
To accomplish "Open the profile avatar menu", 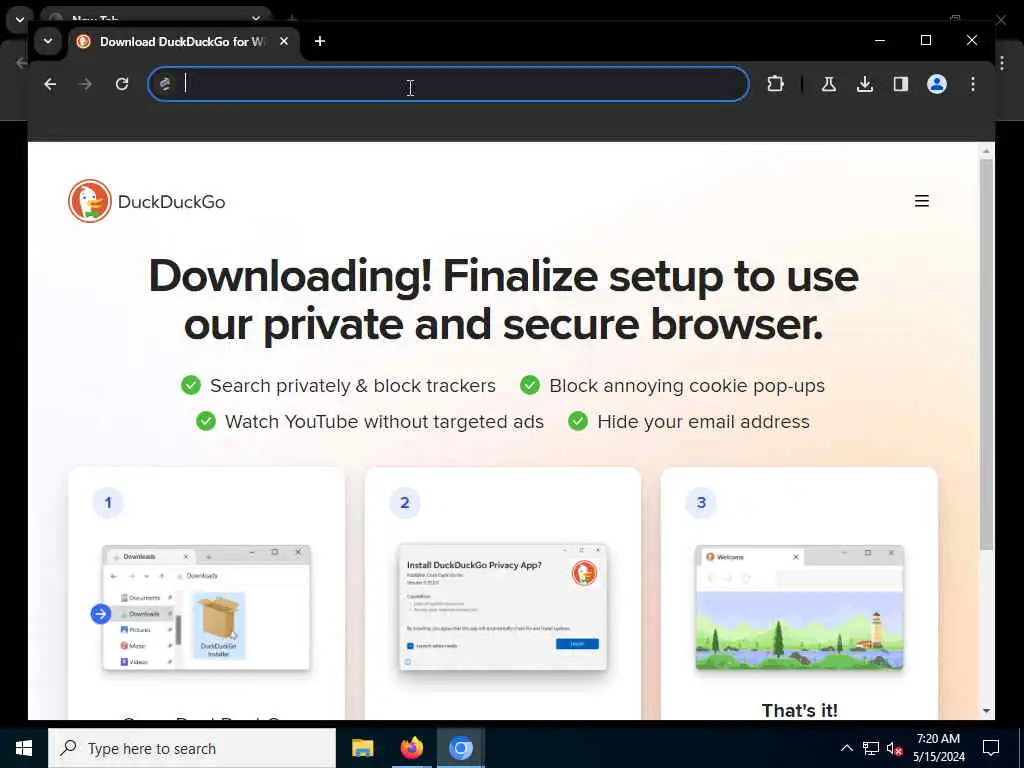I will 936,84.
